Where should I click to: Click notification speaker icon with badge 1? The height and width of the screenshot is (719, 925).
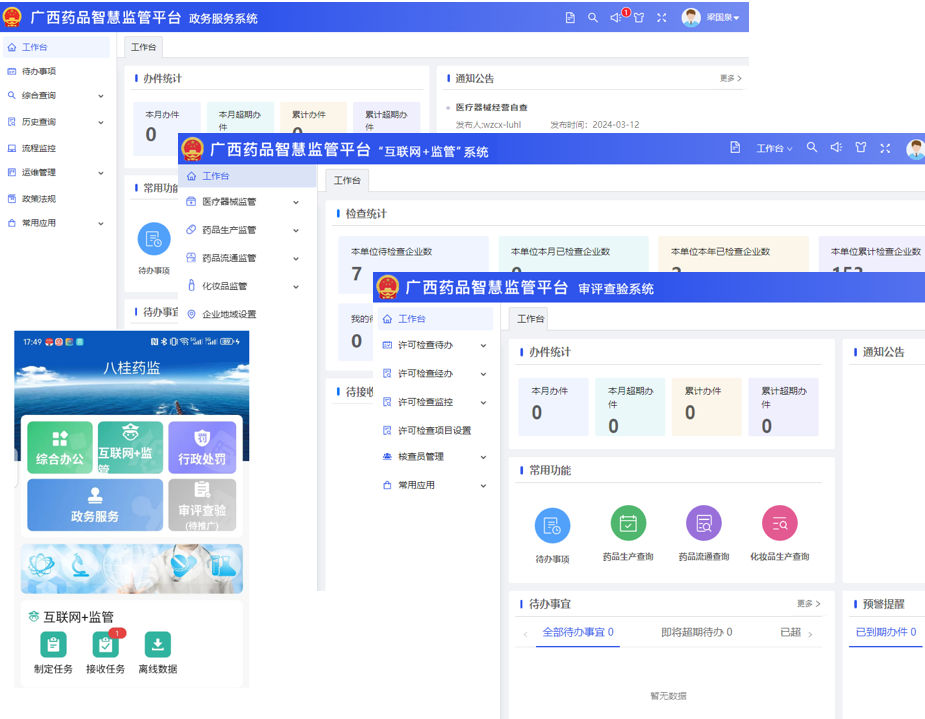[x=616, y=18]
